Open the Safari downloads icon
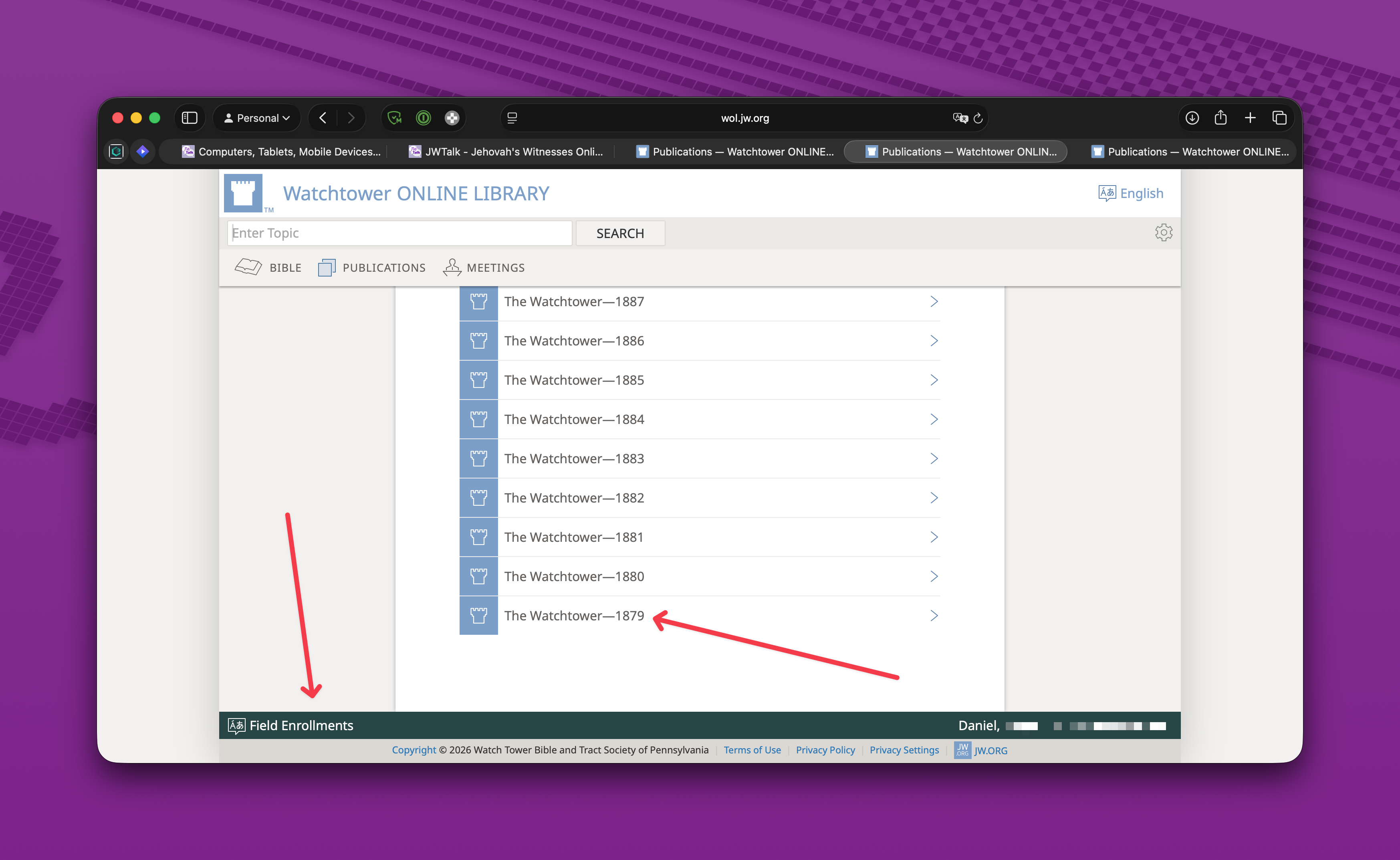 click(1192, 118)
